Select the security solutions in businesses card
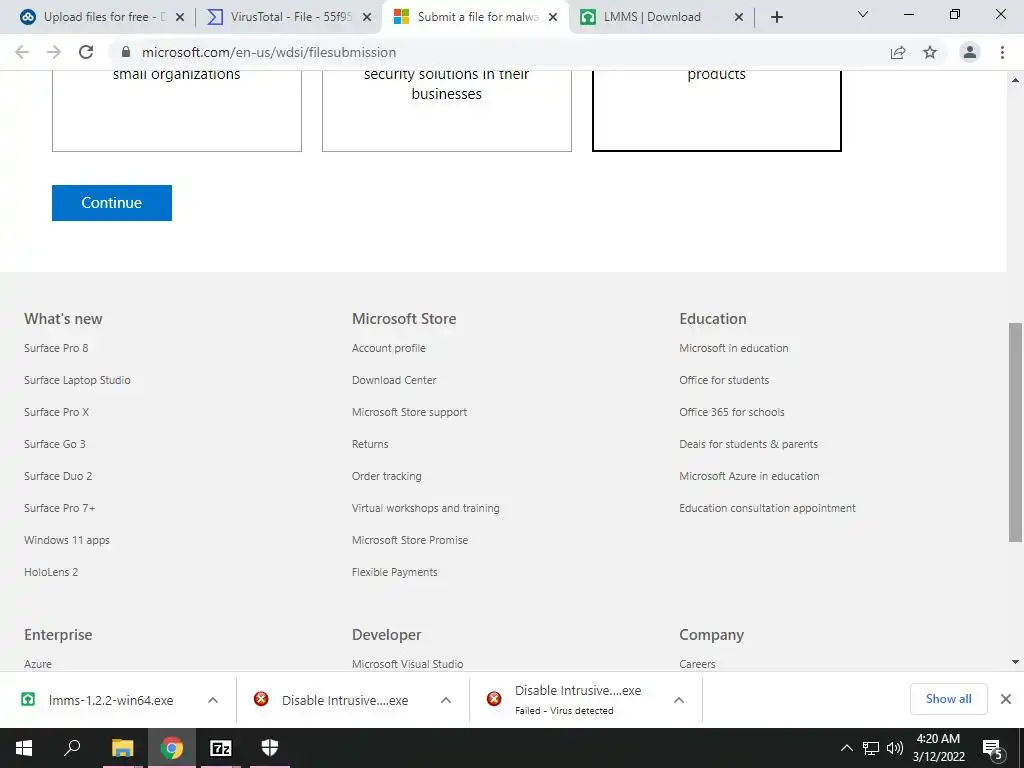The height and width of the screenshot is (768, 1024). 447,110
